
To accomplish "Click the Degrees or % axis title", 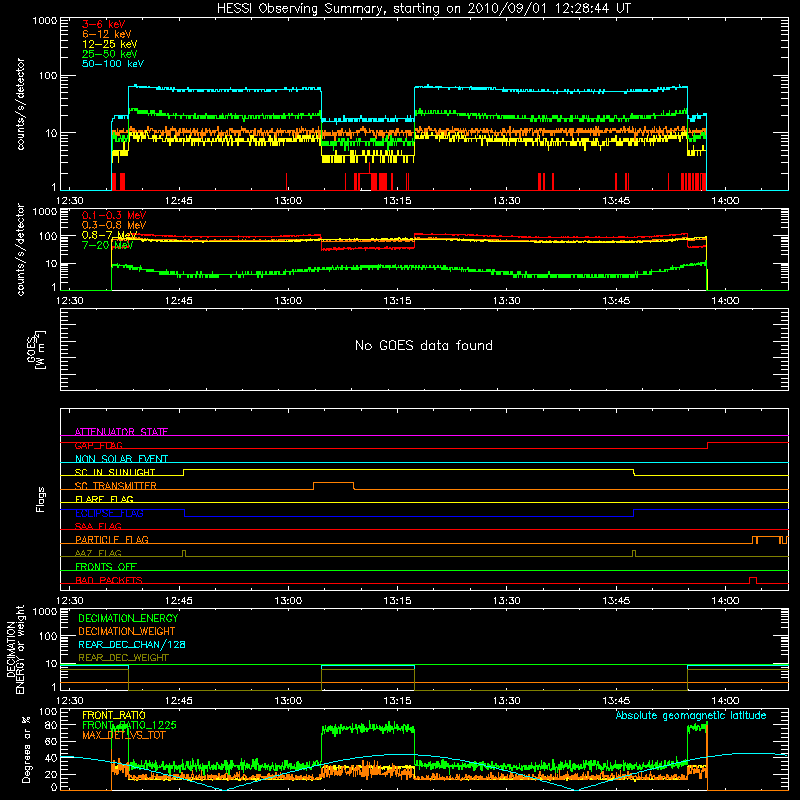I will tap(26, 749).
